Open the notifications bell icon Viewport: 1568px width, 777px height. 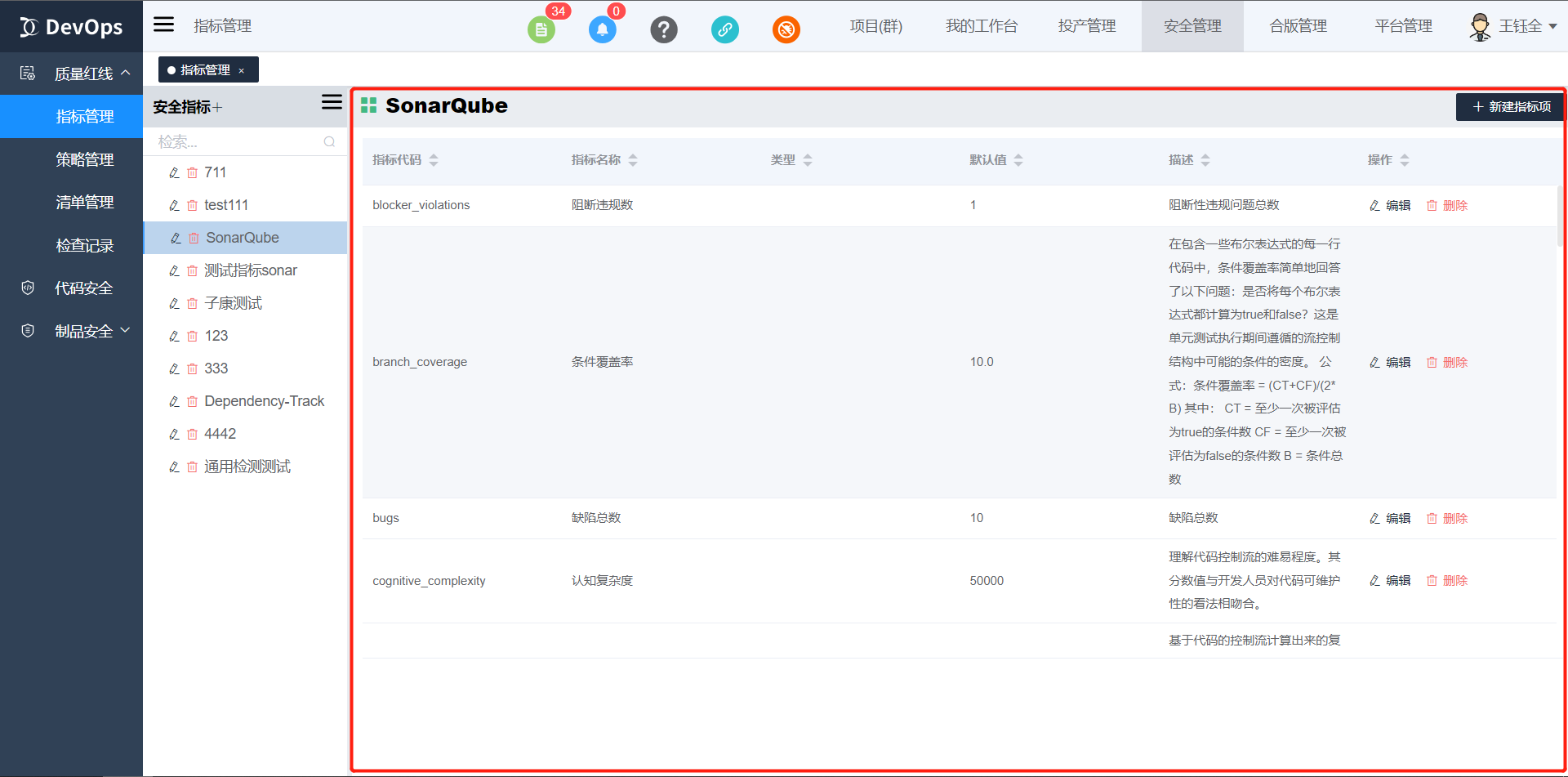(x=603, y=29)
